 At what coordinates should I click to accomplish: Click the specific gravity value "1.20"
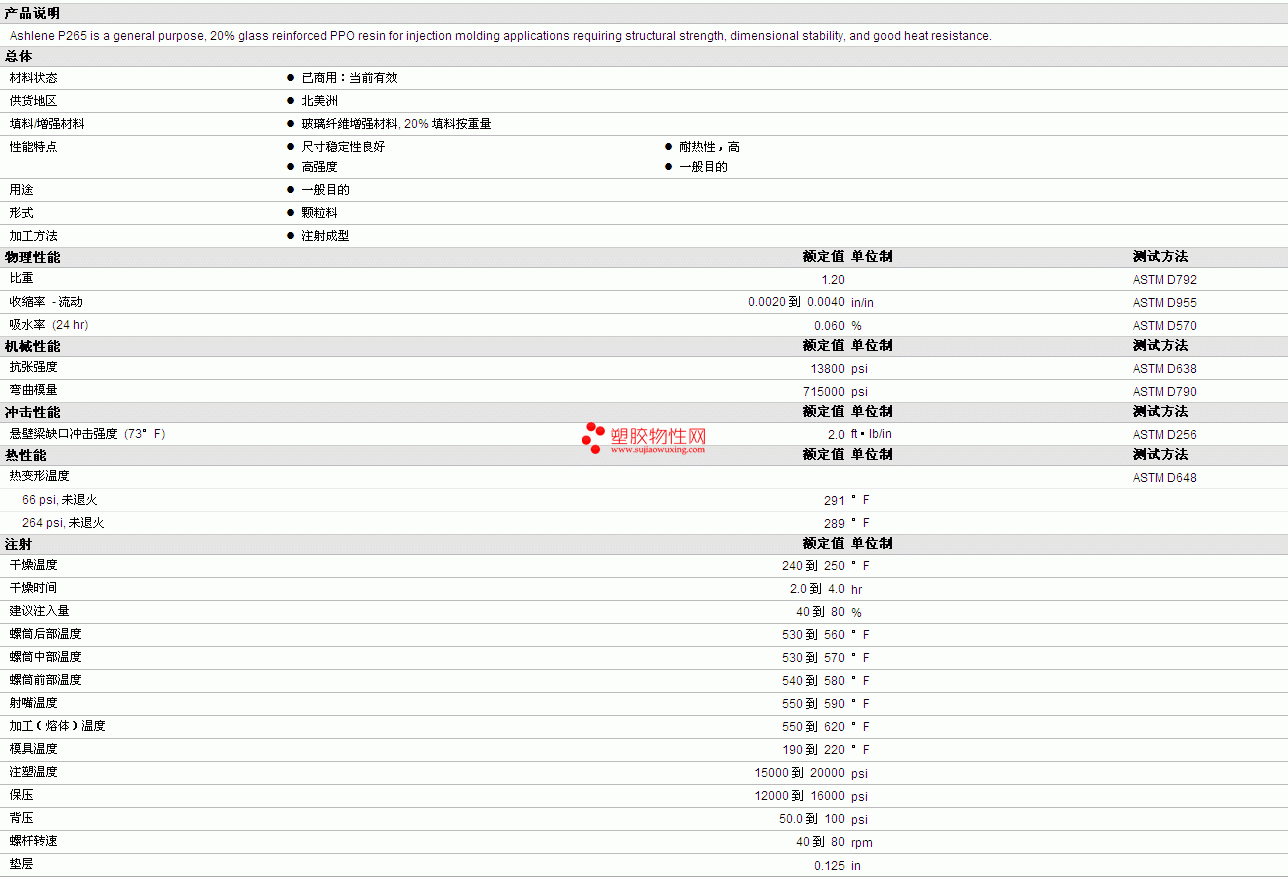coord(833,280)
